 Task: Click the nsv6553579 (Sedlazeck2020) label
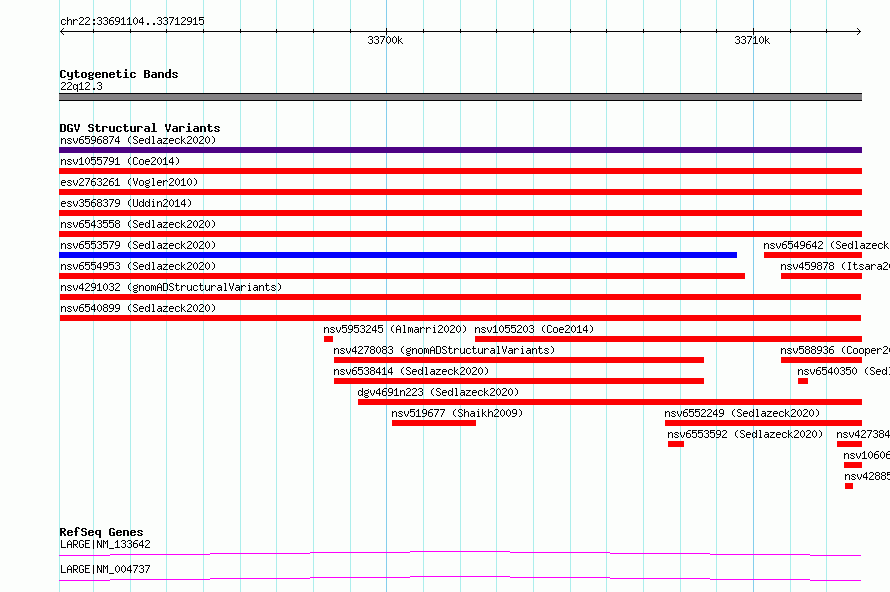tap(138, 245)
